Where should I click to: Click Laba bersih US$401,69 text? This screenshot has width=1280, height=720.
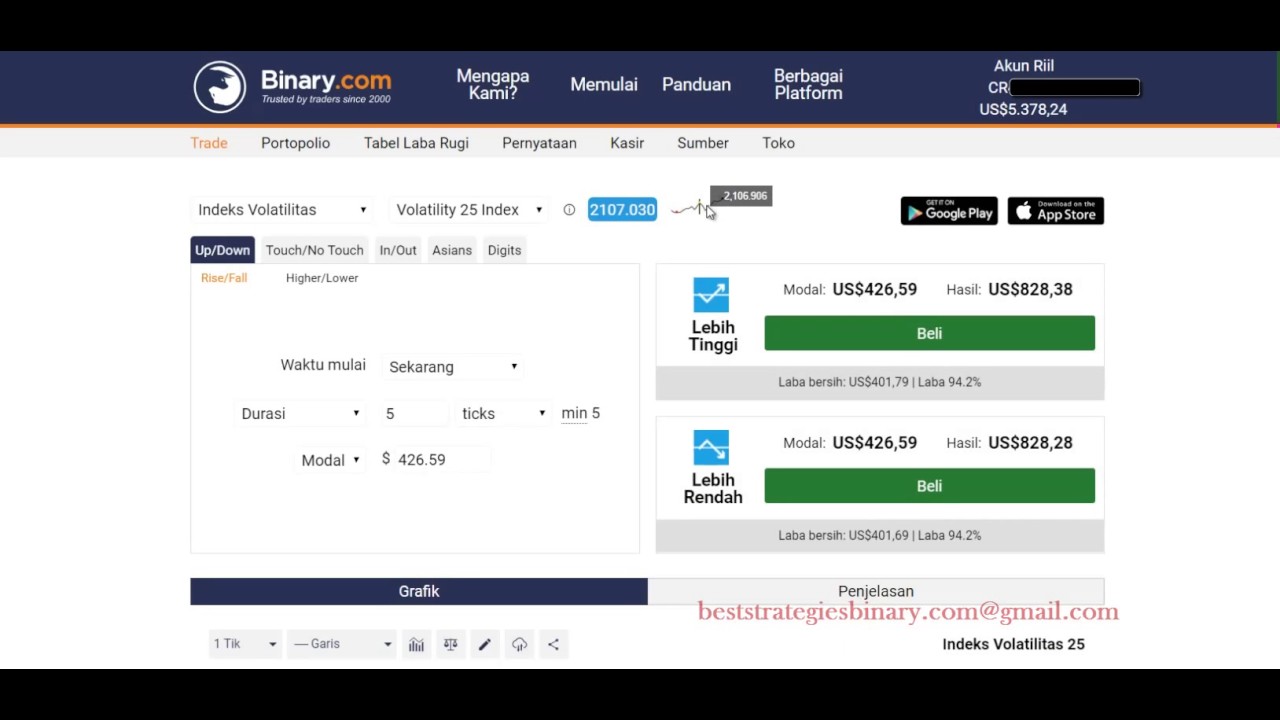click(x=843, y=535)
